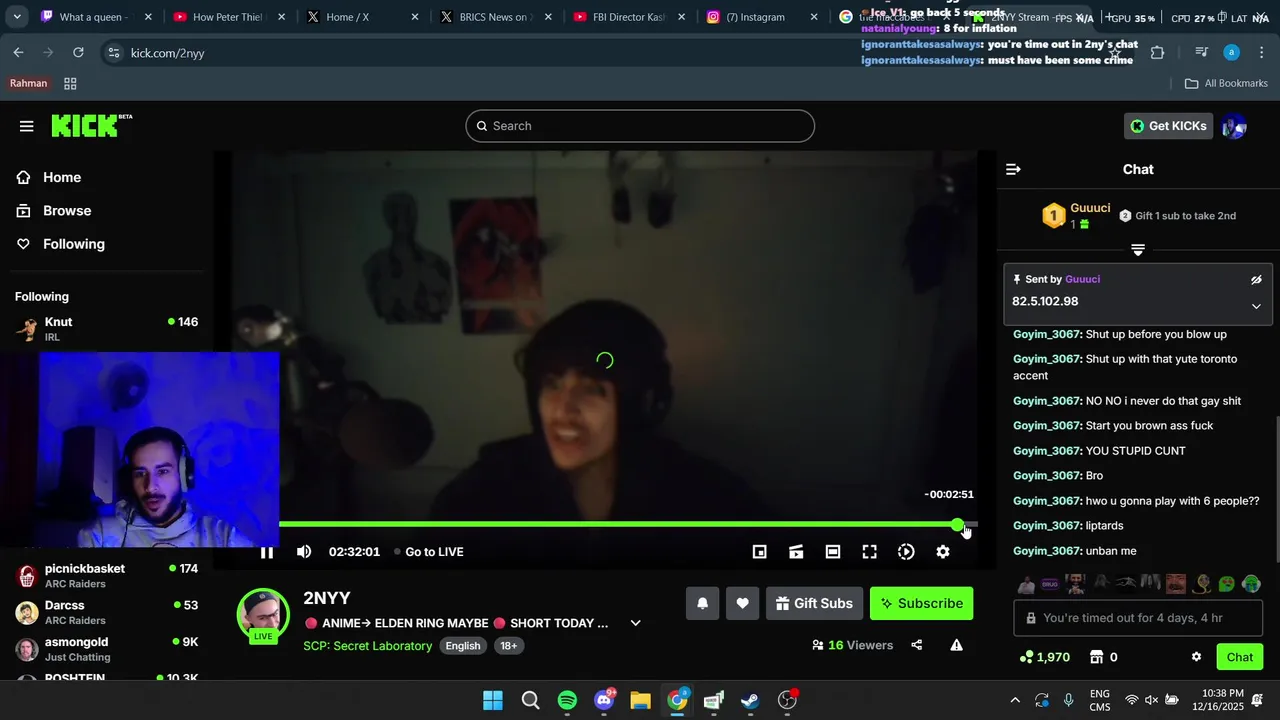The width and height of the screenshot is (1280, 720).
Task: Click the Get KICKs button
Action: pos(1169,126)
